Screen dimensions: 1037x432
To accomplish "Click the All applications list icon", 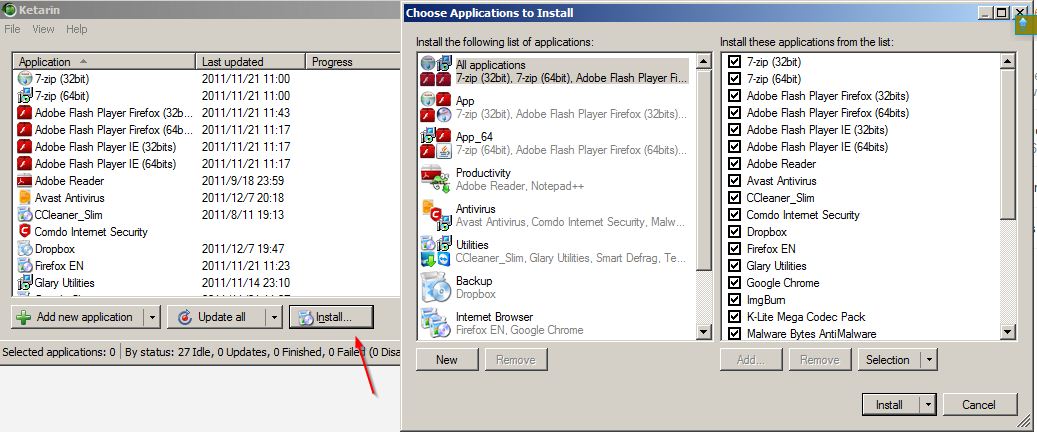I will click(x=436, y=71).
